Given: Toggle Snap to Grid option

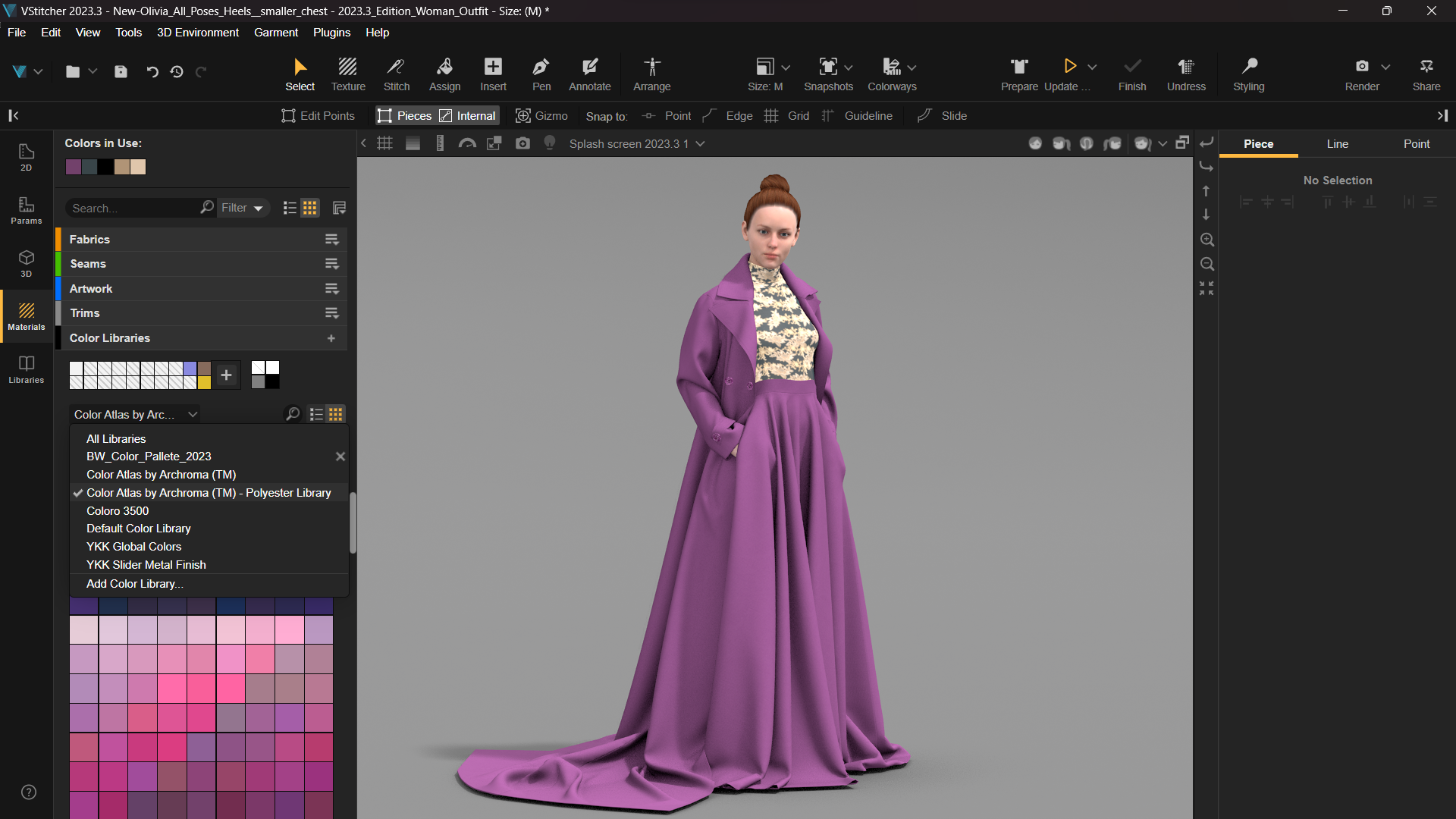Looking at the screenshot, I should point(787,116).
